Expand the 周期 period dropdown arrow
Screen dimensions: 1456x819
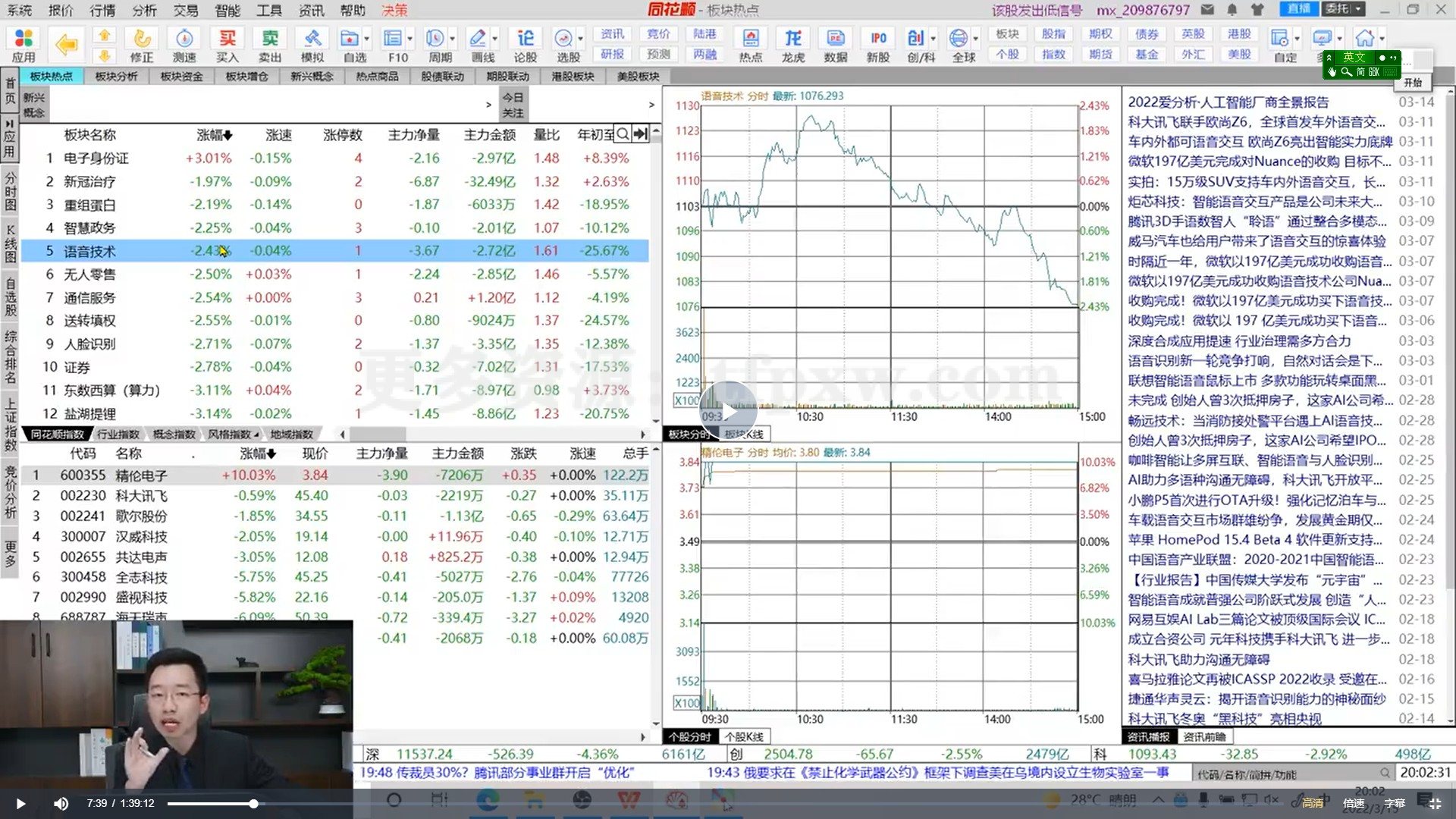453,38
